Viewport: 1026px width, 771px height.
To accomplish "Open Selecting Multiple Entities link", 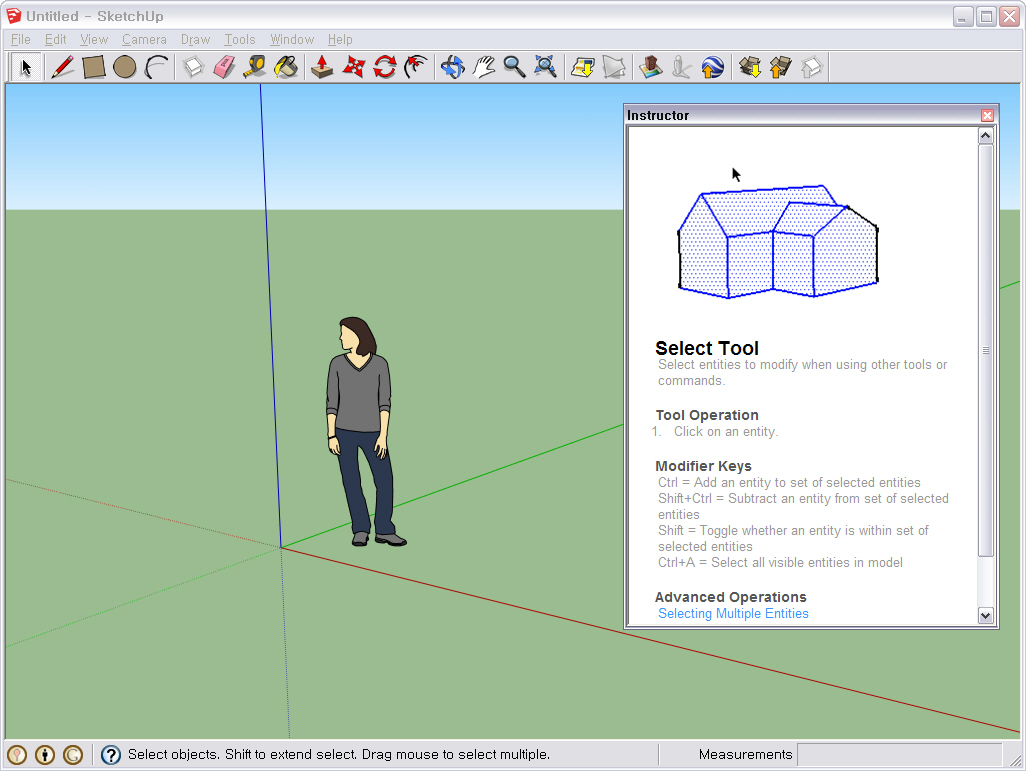I will click(x=733, y=613).
